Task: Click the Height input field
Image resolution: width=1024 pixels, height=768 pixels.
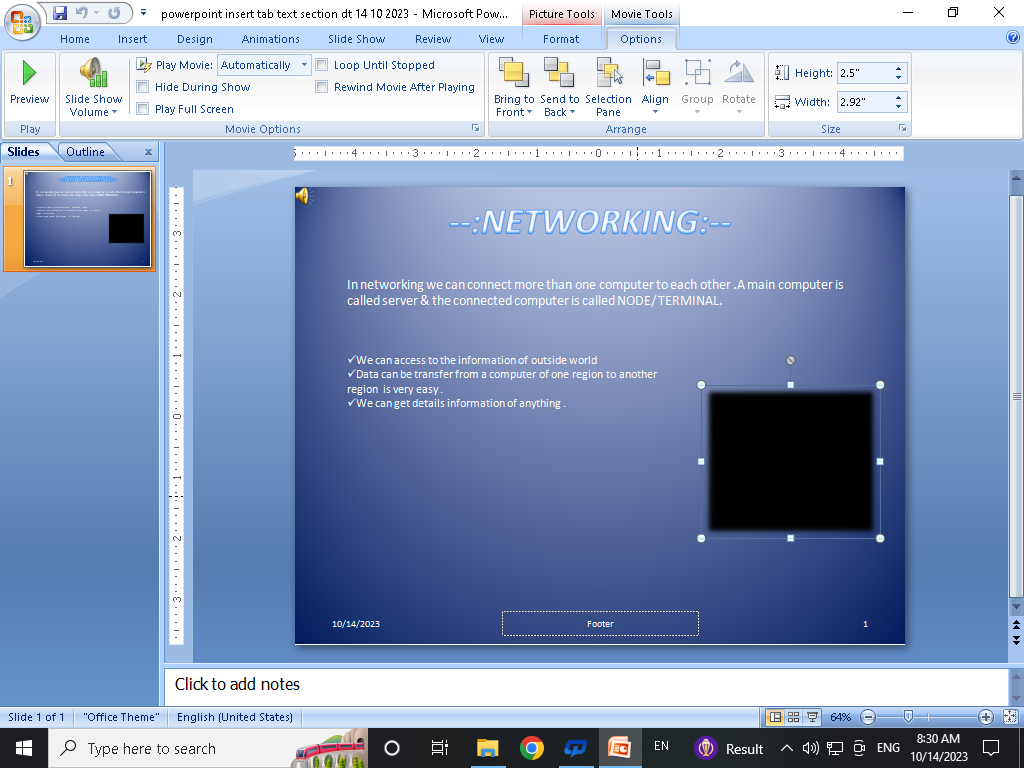Action: click(864, 73)
